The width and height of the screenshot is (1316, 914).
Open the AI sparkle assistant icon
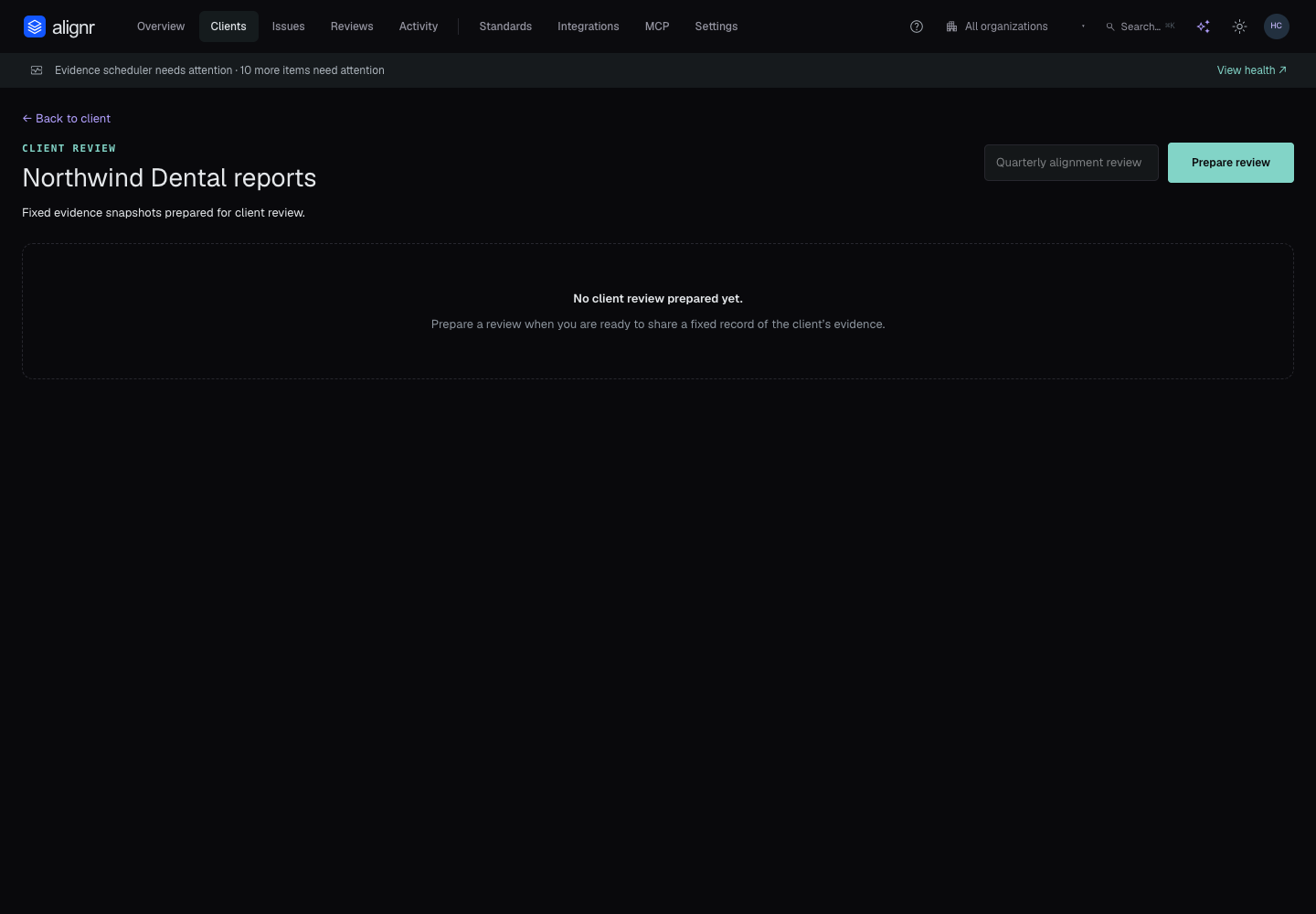[1204, 27]
